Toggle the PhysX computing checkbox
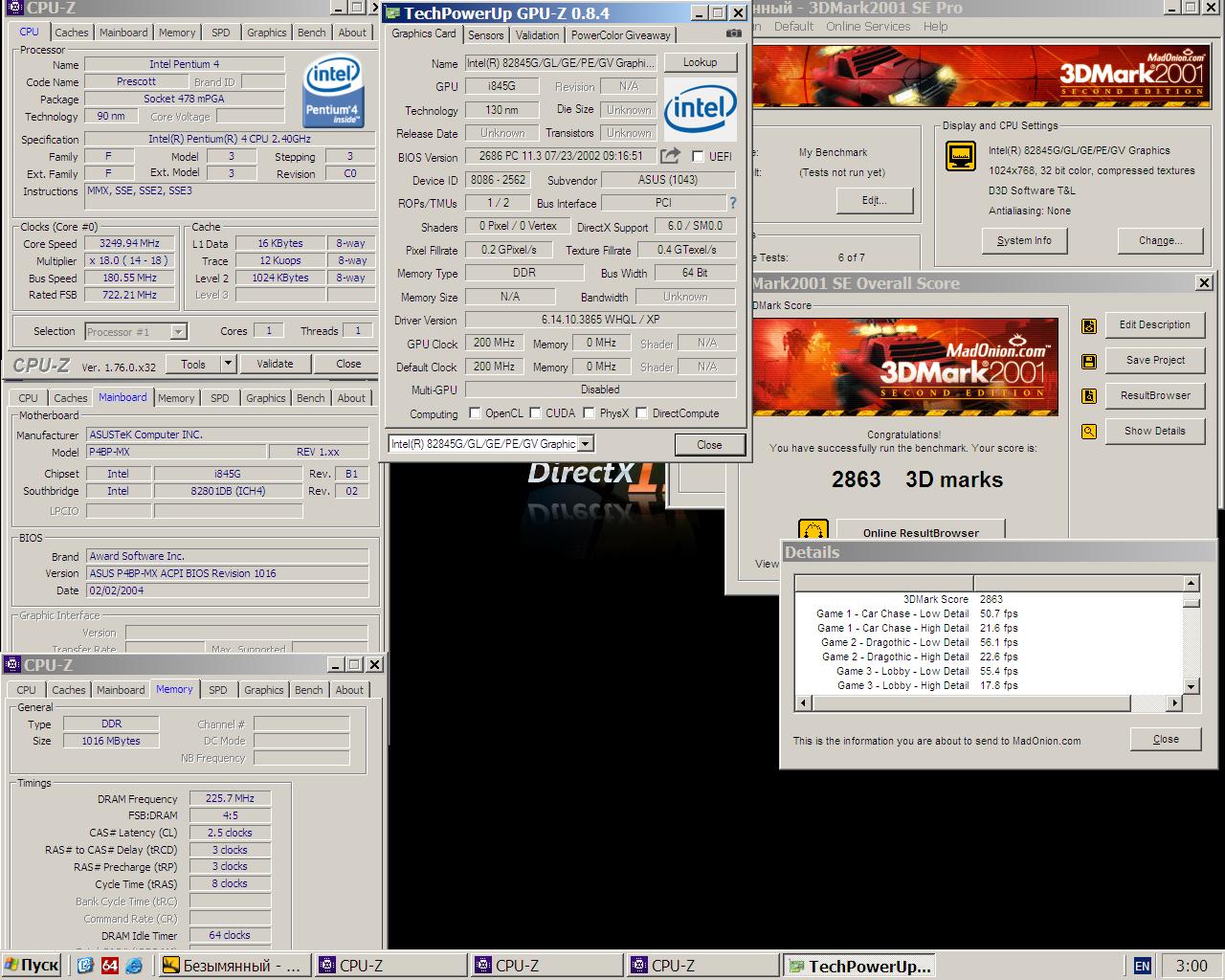The height and width of the screenshot is (980, 1225). pos(589,413)
